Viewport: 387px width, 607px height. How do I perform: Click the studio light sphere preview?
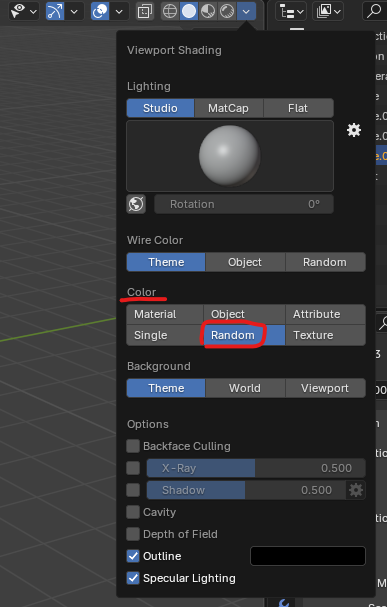(x=230, y=156)
